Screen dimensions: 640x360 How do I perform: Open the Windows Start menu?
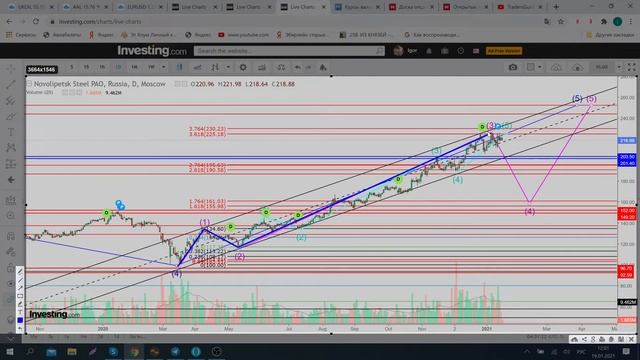coord(10,351)
